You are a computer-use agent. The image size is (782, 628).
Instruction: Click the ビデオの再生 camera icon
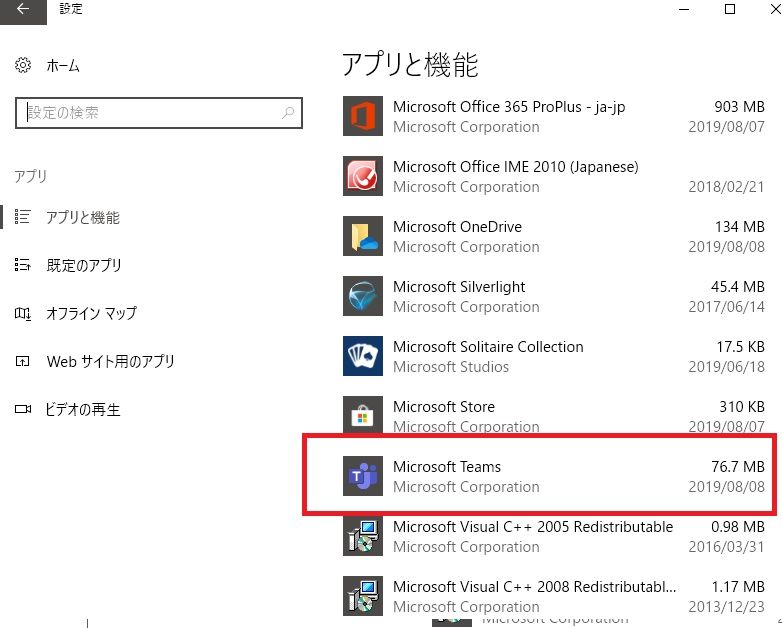(x=22, y=409)
